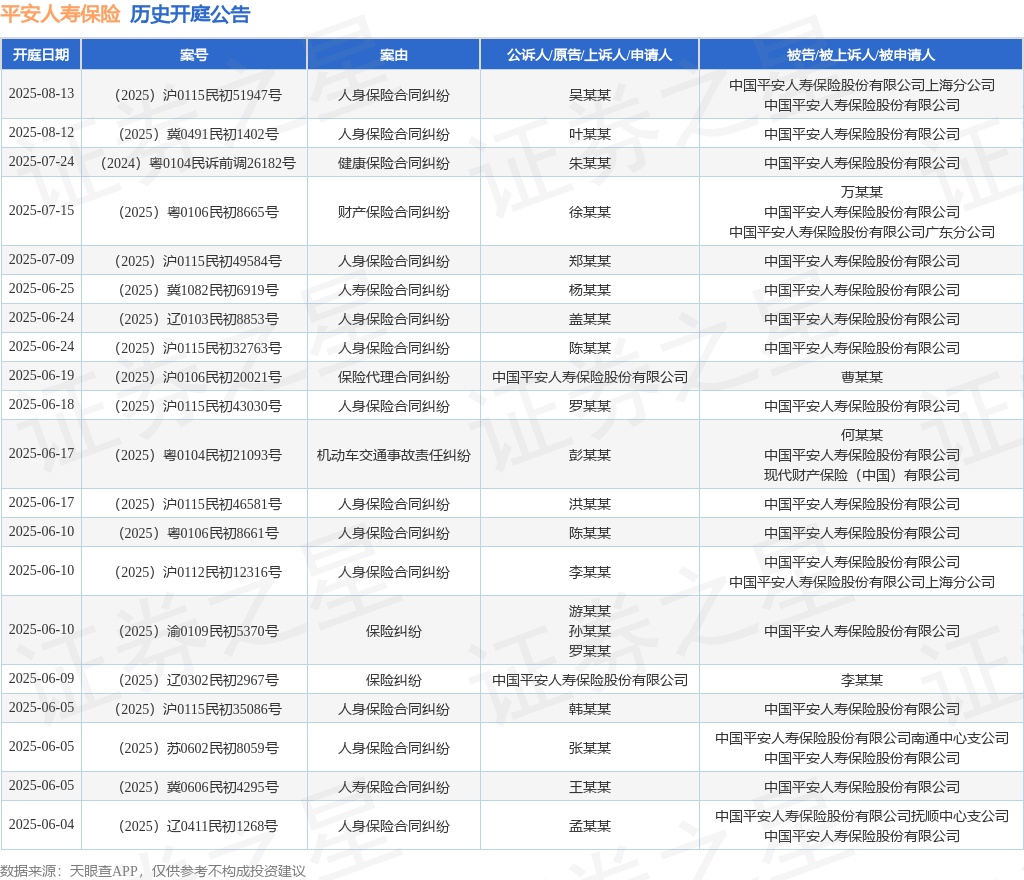Click the date 2025-07-24

click(41, 161)
